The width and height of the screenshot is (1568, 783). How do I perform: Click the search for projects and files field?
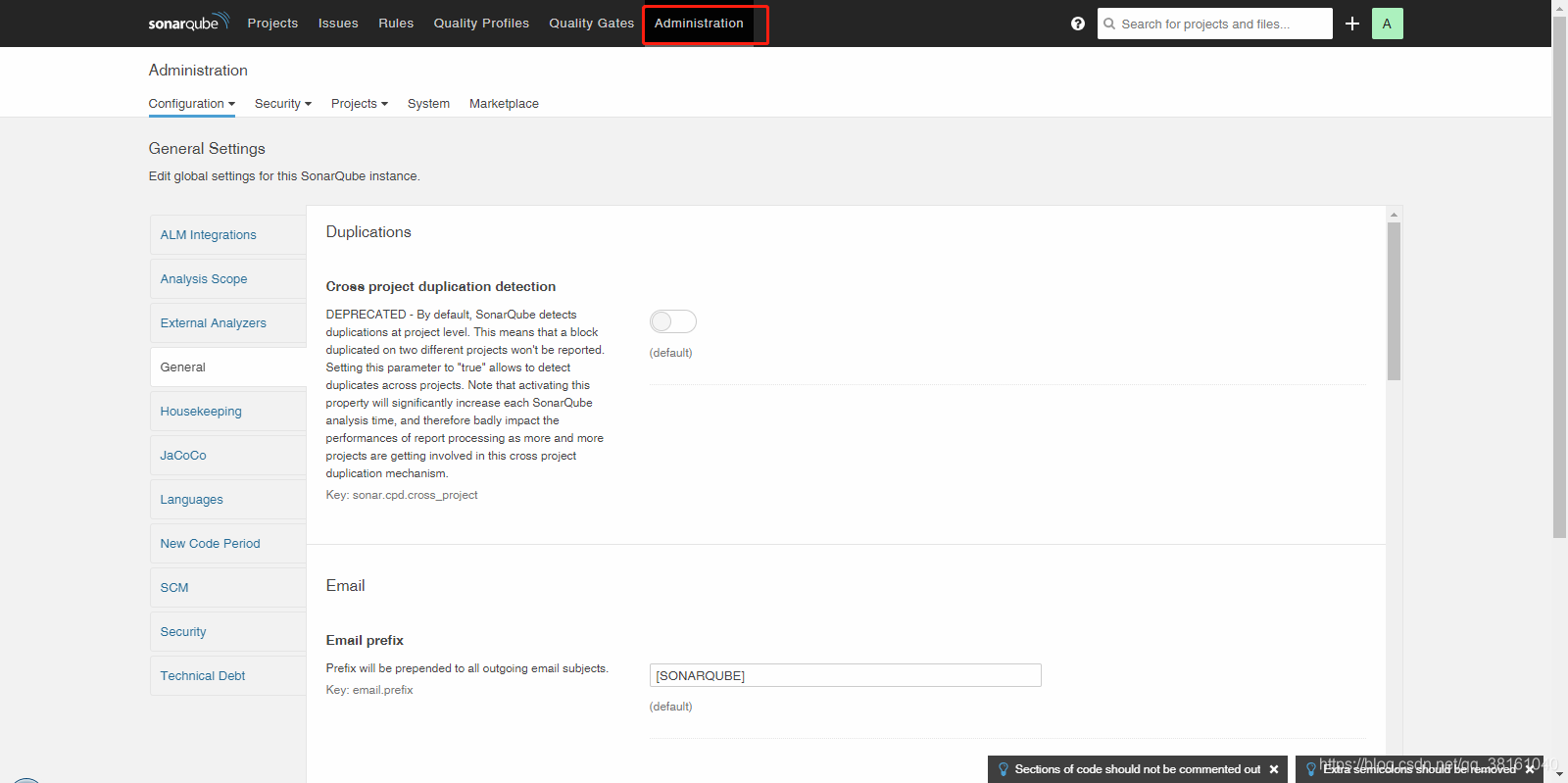coord(1215,24)
